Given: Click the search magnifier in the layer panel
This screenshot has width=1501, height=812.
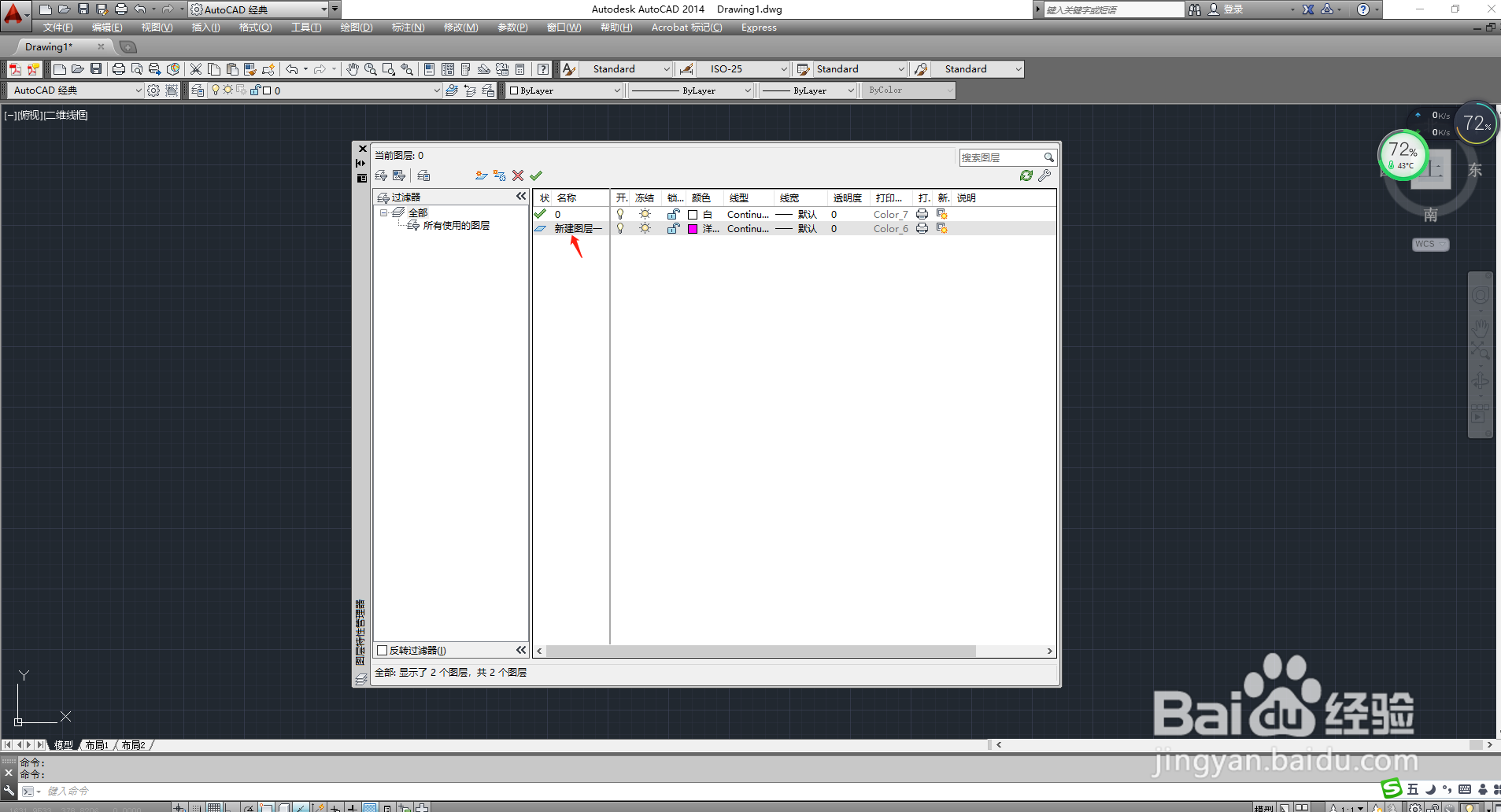Looking at the screenshot, I should pyautogui.click(x=1048, y=157).
